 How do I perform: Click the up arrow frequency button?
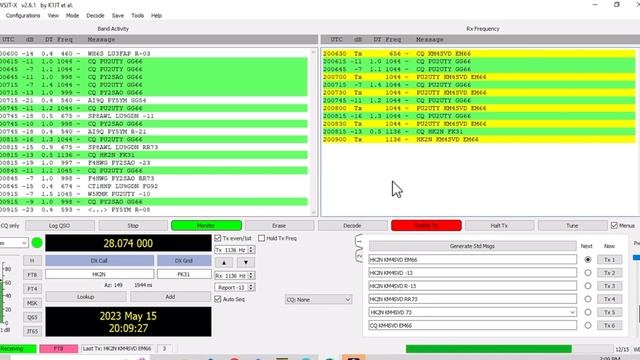224,262
